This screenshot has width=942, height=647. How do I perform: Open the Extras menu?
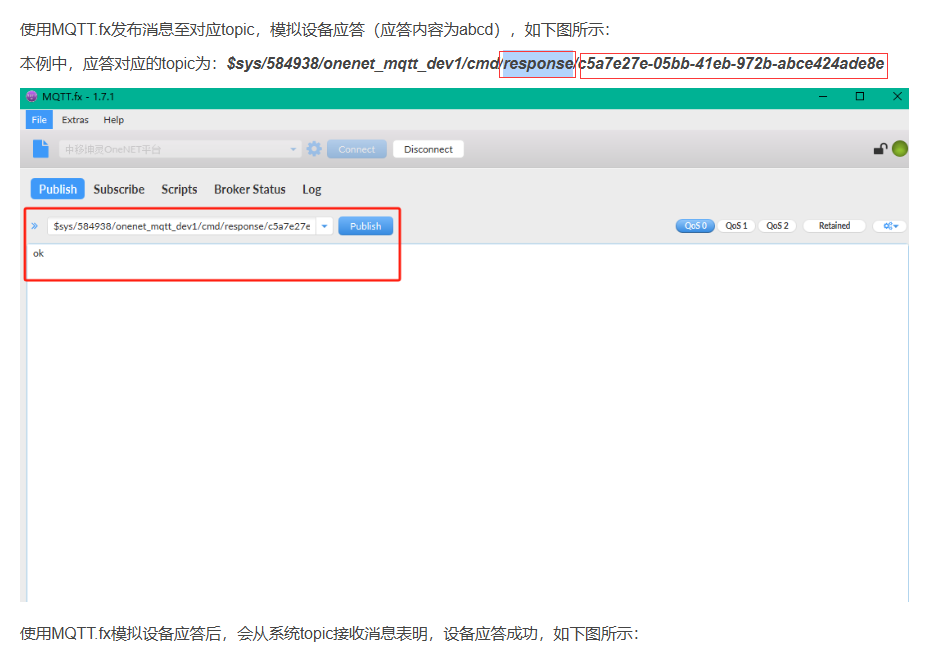pyautogui.click(x=75, y=120)
